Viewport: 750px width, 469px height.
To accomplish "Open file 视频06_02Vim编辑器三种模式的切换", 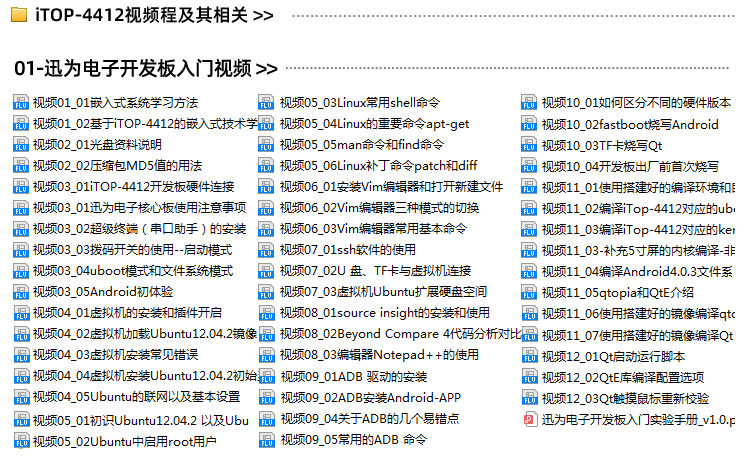I will coord(379,207).
